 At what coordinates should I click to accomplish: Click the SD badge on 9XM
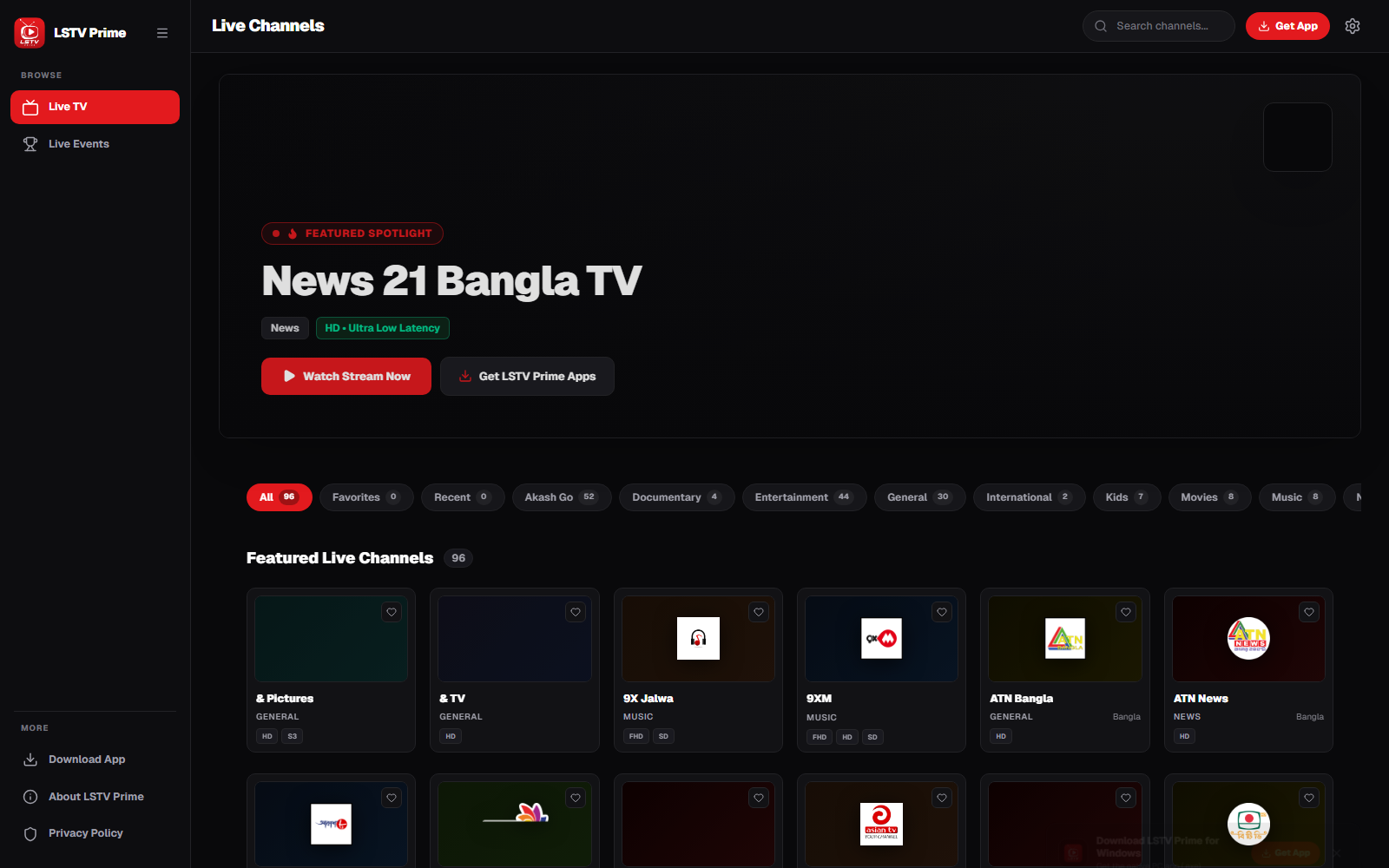872,737
